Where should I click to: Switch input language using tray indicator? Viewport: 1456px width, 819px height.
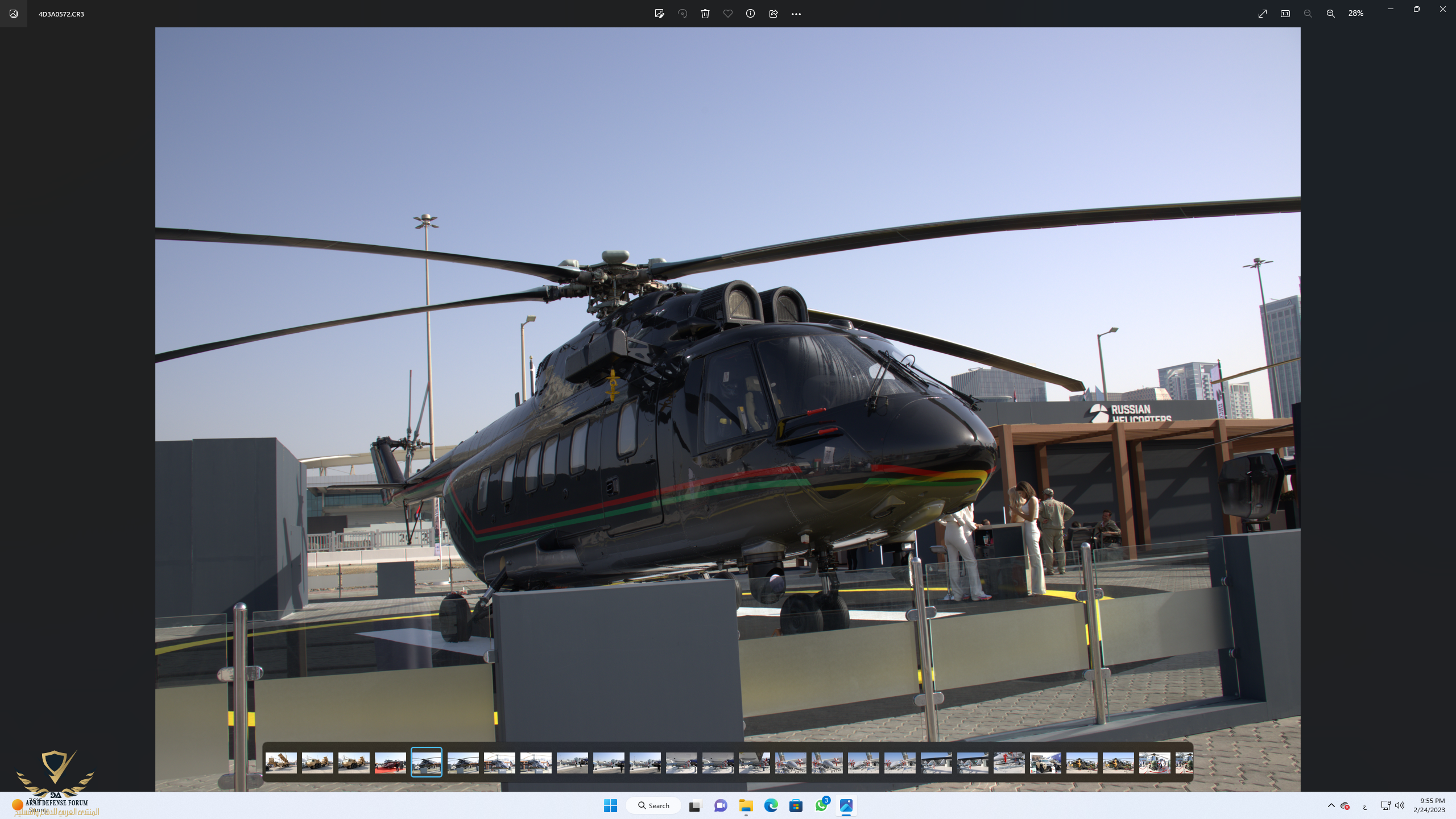click(x=1364, y=806)
